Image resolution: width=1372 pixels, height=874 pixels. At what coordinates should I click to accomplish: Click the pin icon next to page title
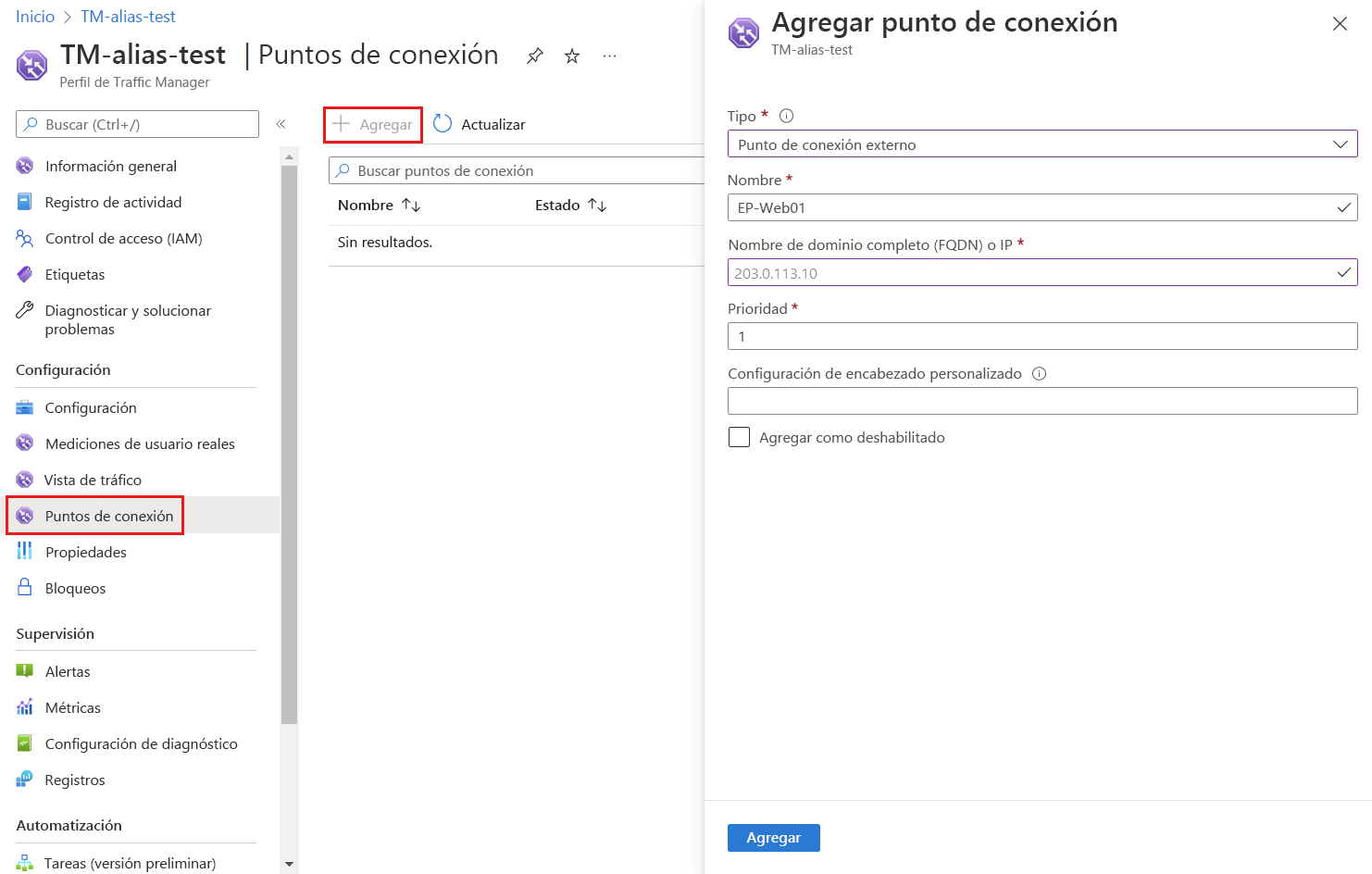tap(535, 56)
